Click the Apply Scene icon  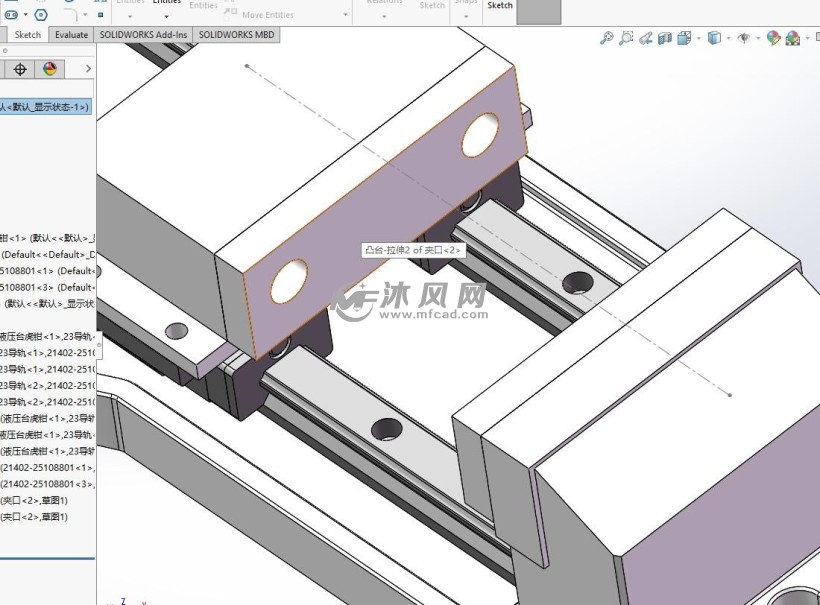click(793, 38)
